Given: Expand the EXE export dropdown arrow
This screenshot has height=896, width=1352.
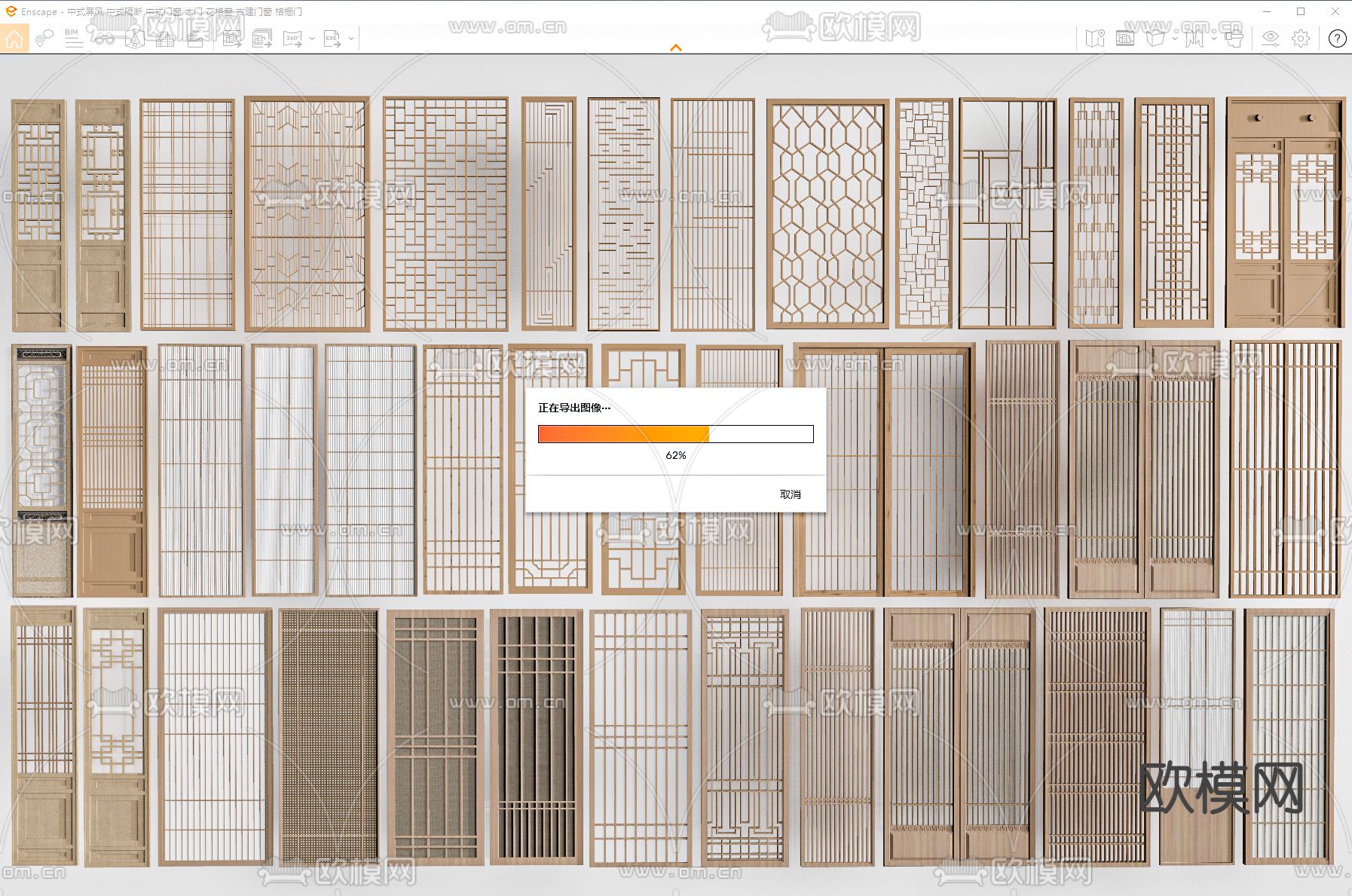Looking at the screenshot, I should (351, 38).
